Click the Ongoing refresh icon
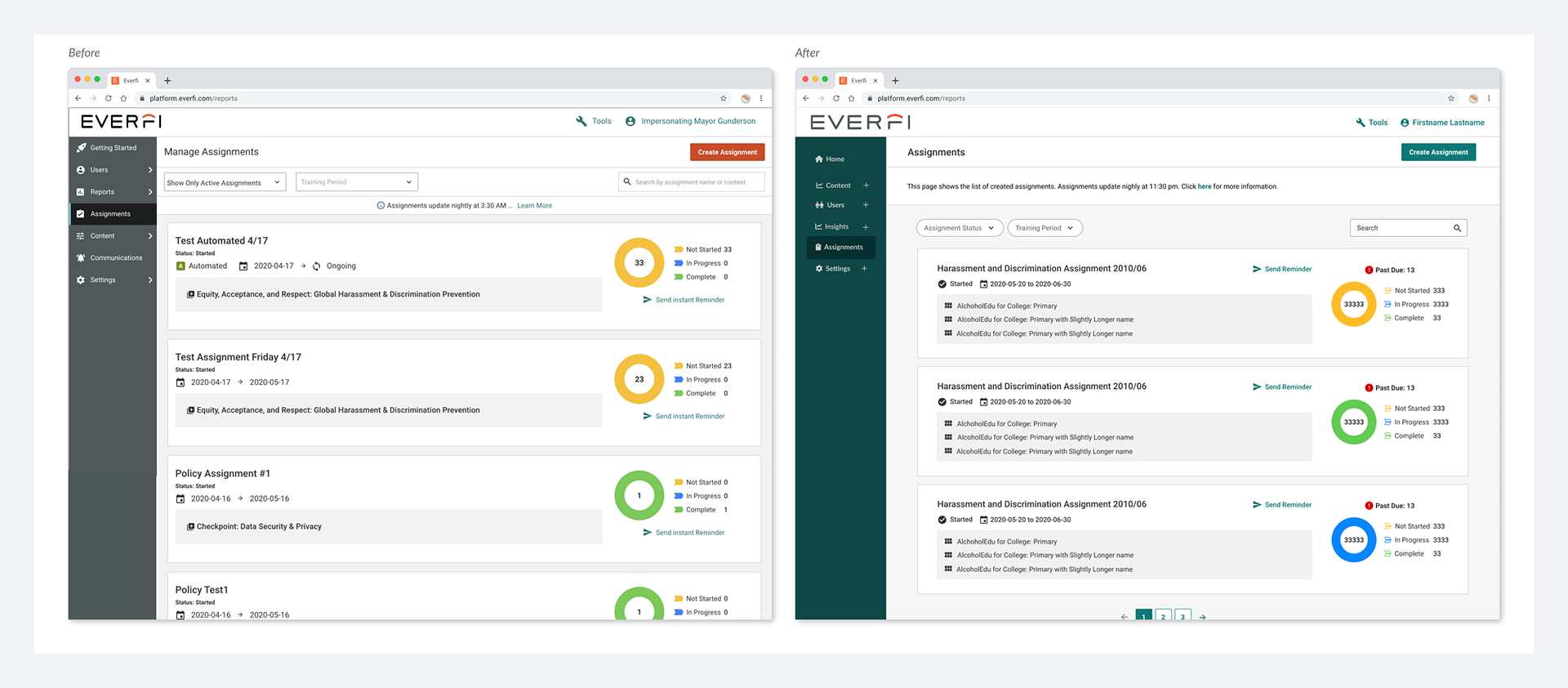The image size is (1568, 688). [x=316, y=266]
